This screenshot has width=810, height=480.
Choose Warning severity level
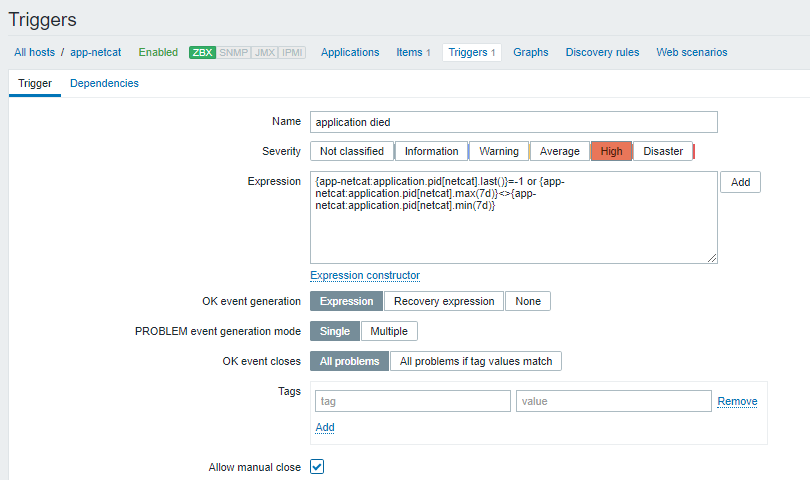[498, 151]
